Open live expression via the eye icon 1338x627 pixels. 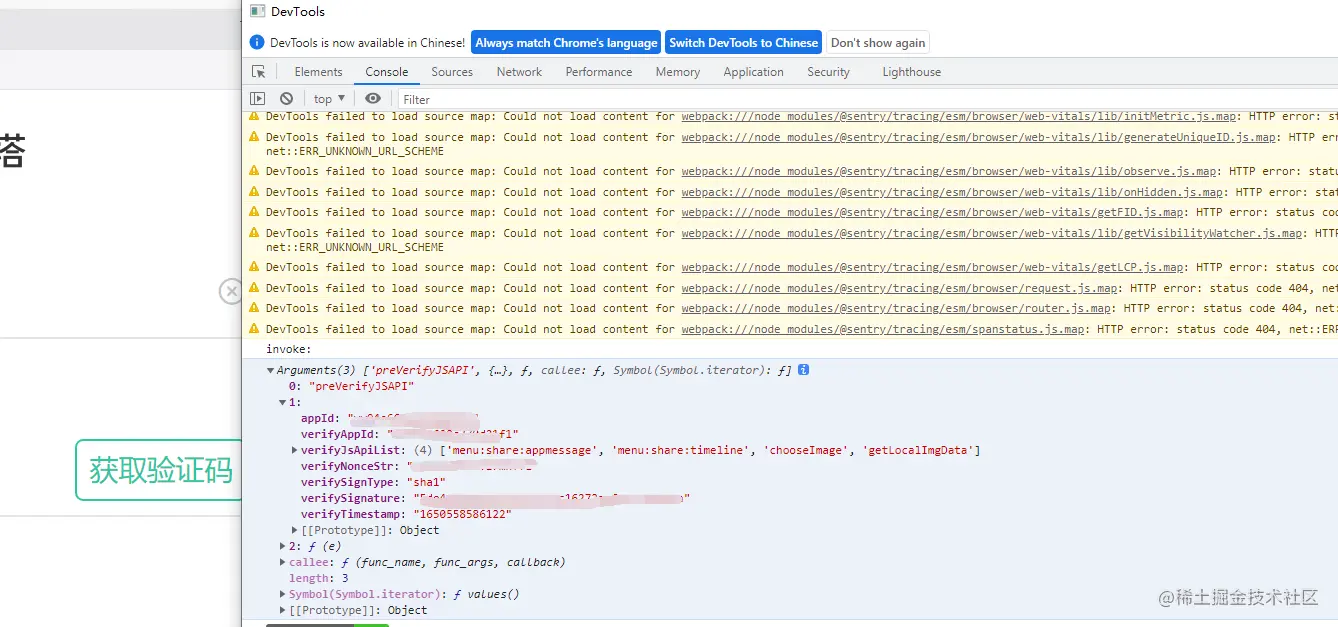pos(373,99)
